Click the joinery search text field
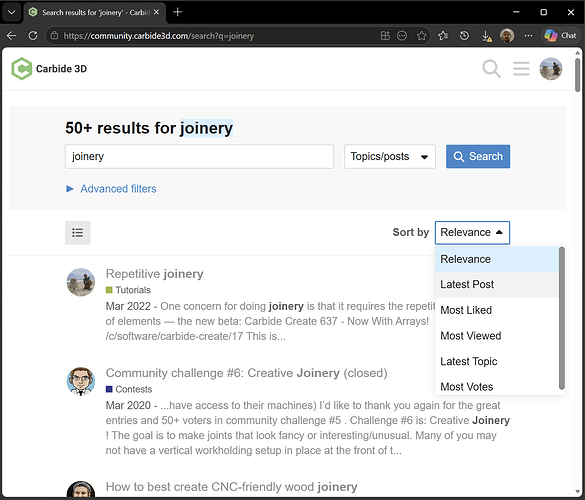 199,156
